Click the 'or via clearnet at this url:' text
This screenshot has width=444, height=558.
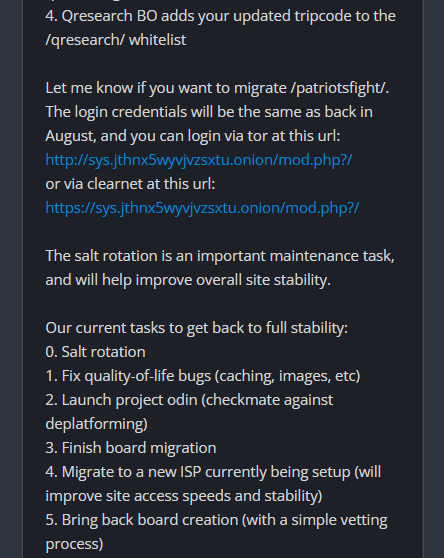130,184
